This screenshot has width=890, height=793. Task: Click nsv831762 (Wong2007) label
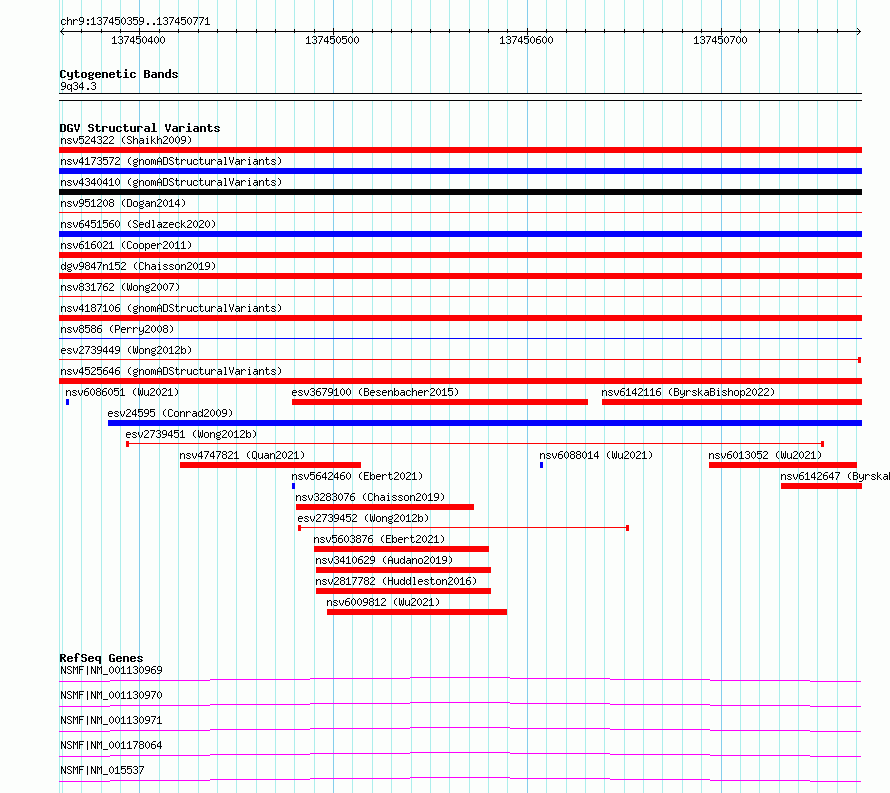[120, 287]
